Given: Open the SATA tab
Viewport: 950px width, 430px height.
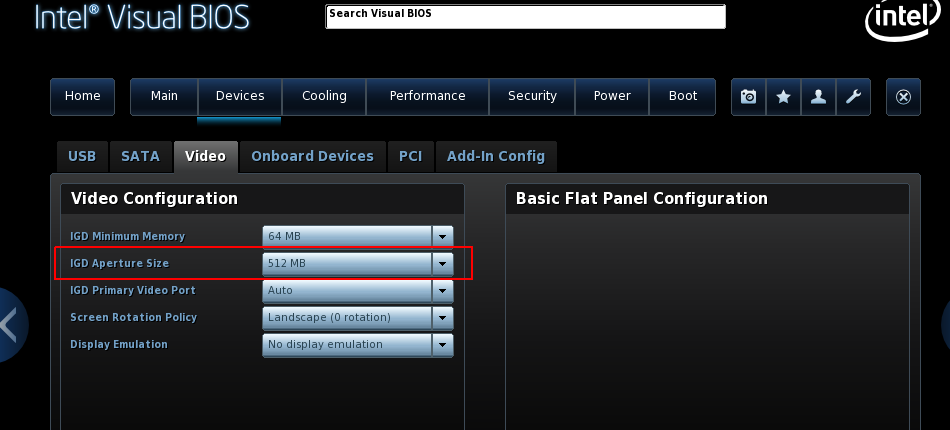Looking at the screenshot, I should click(x=140, y=156).
